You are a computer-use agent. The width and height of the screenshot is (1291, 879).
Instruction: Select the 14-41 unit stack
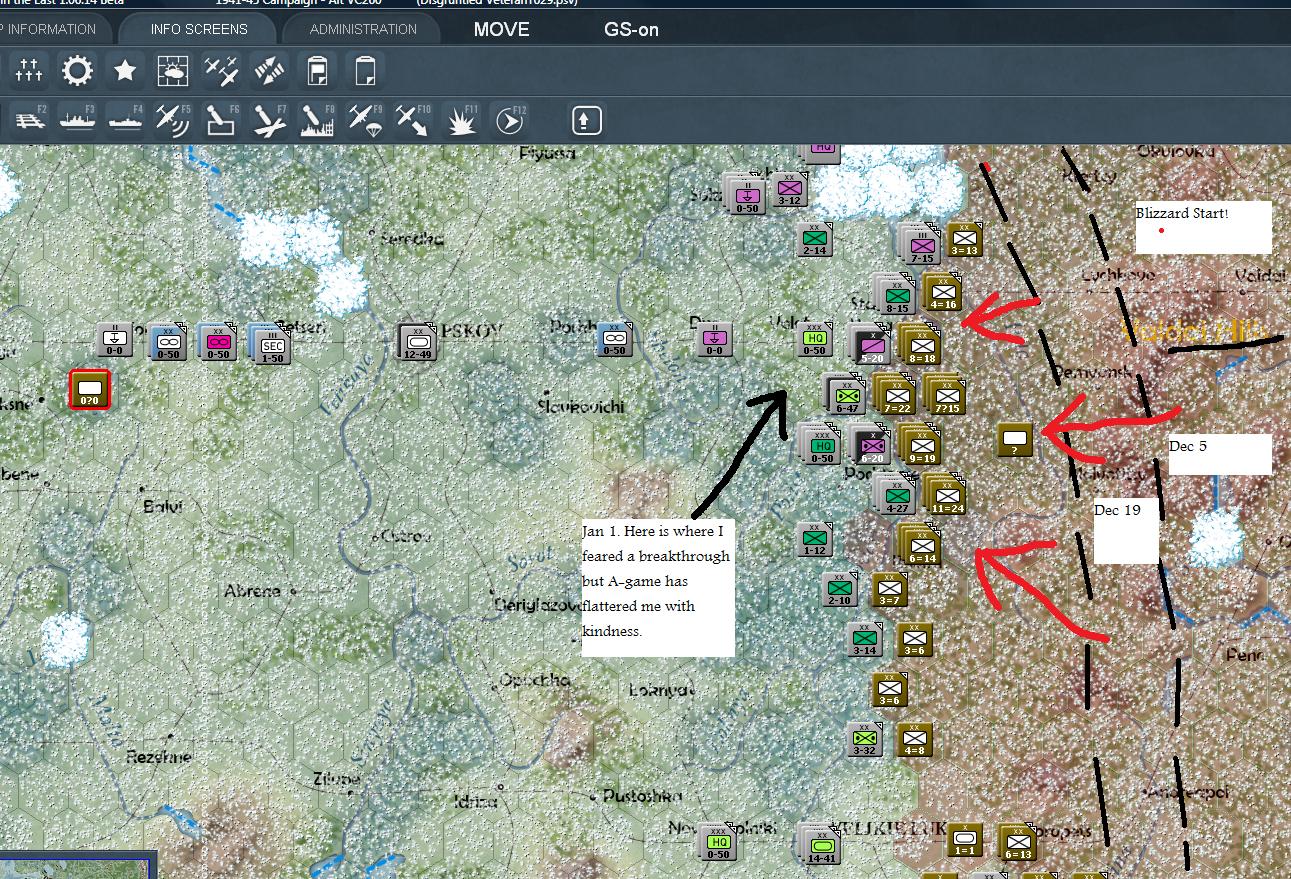[x=821, y=845]
